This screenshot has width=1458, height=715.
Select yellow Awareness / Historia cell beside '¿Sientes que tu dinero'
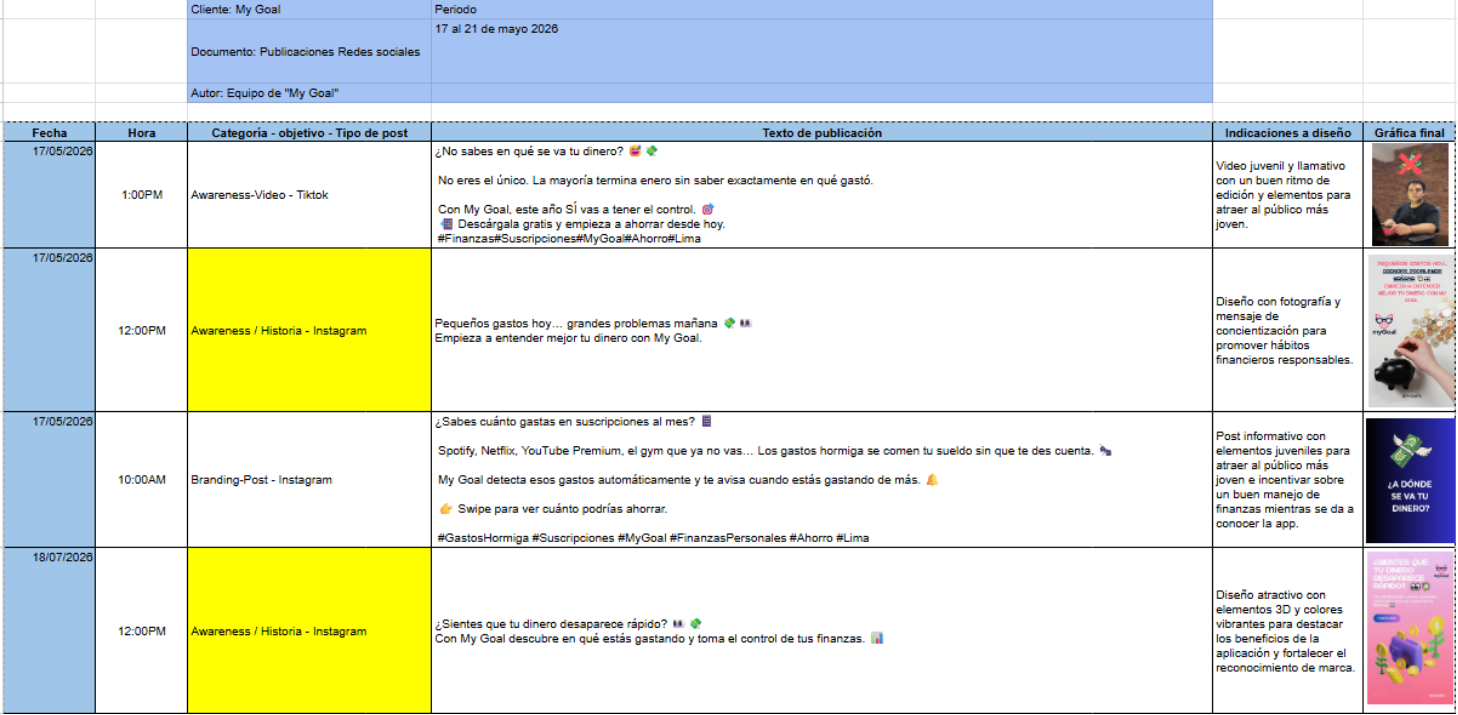pos(309,630)
